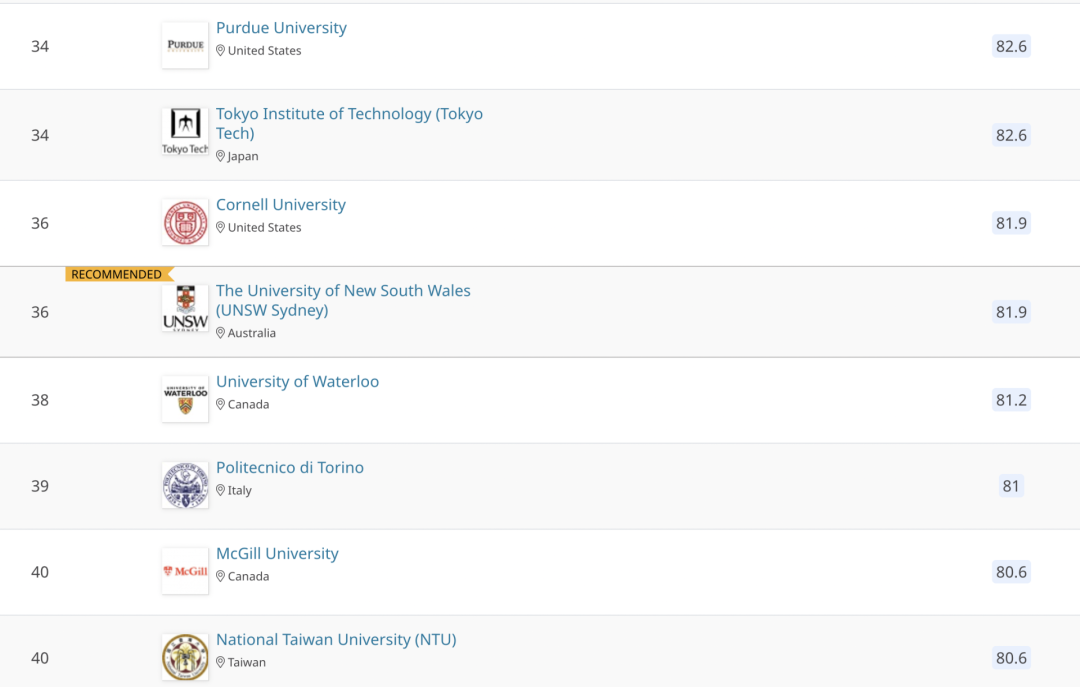
Task: Click the Purdue University logo
Action: point(185,45)
